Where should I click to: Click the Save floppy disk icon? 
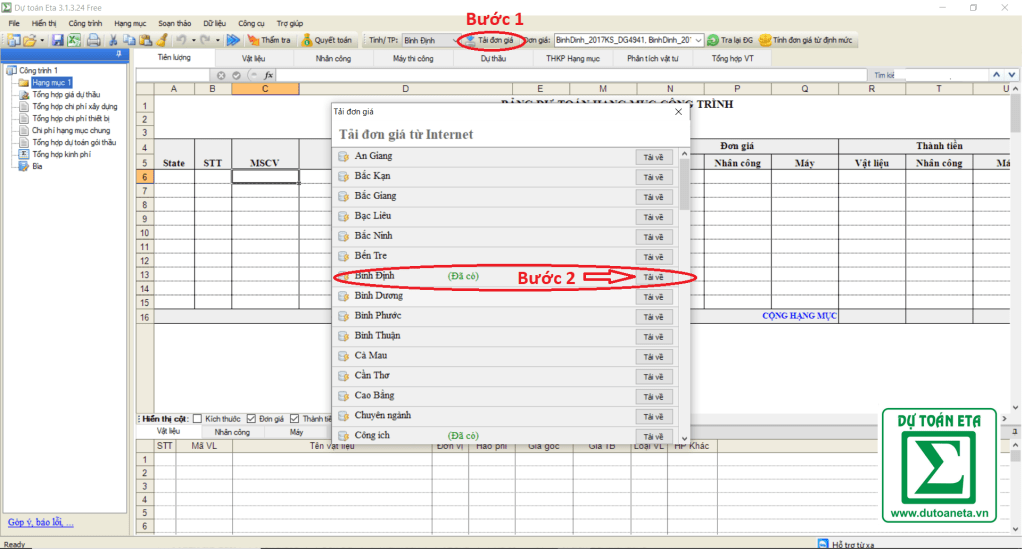point(58,40)
